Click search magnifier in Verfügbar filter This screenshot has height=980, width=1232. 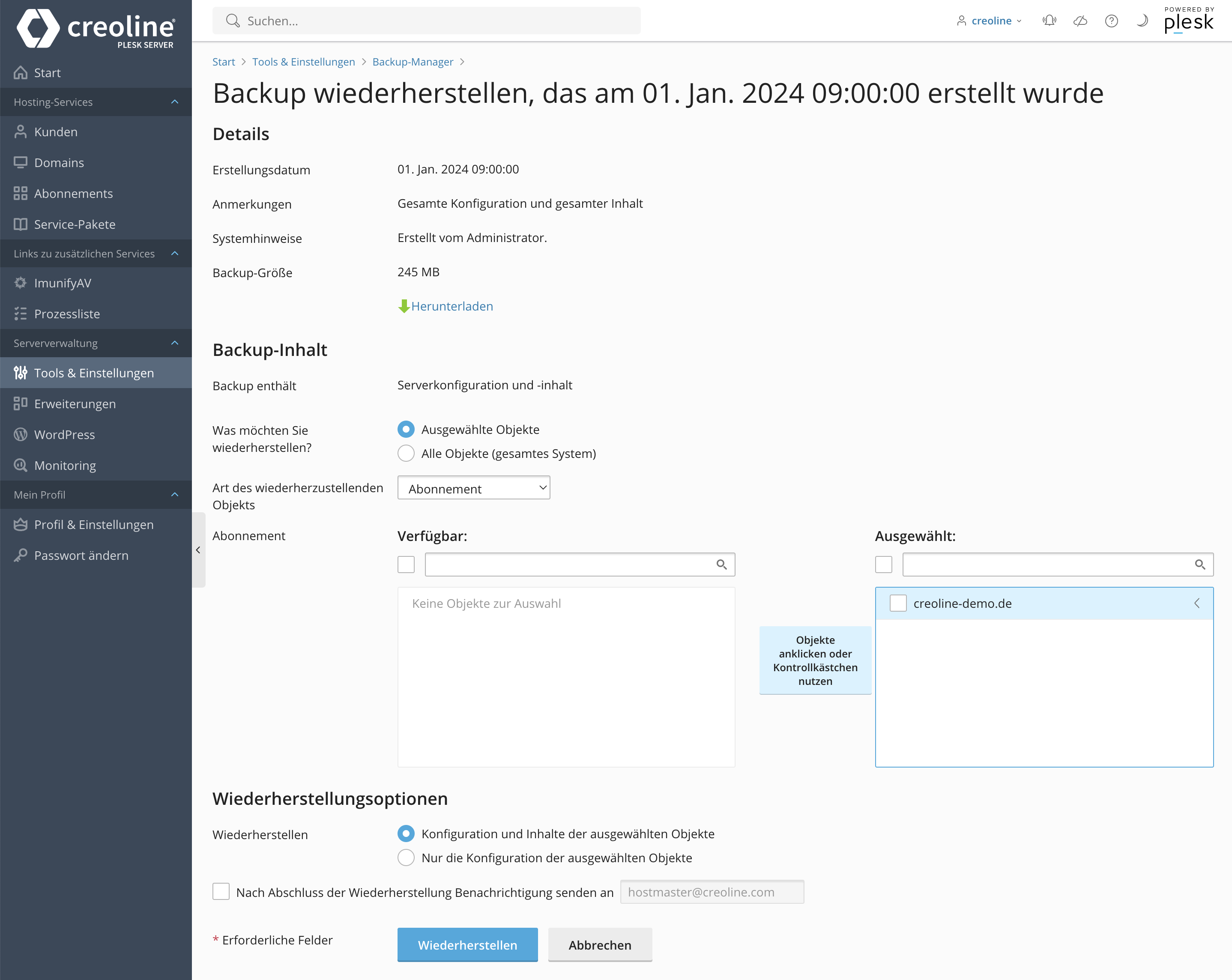(x=722, y=565)
